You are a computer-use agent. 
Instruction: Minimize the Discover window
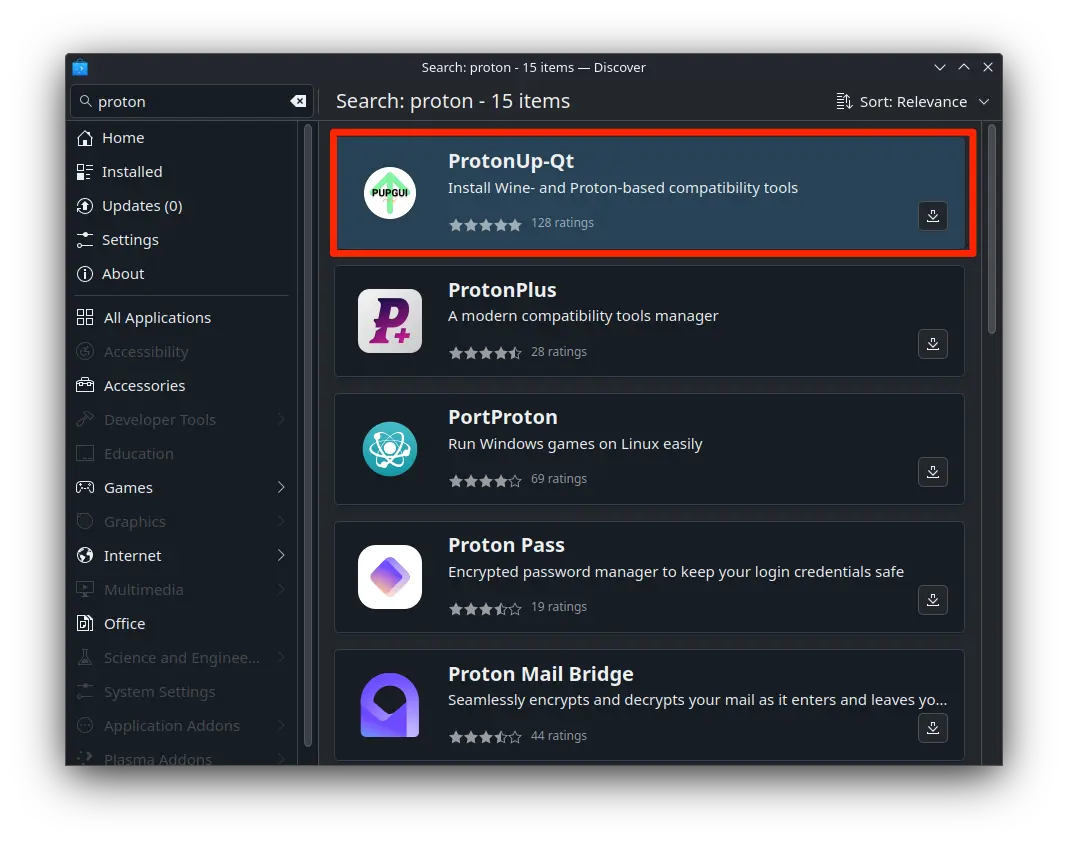(x=940, y=67)
